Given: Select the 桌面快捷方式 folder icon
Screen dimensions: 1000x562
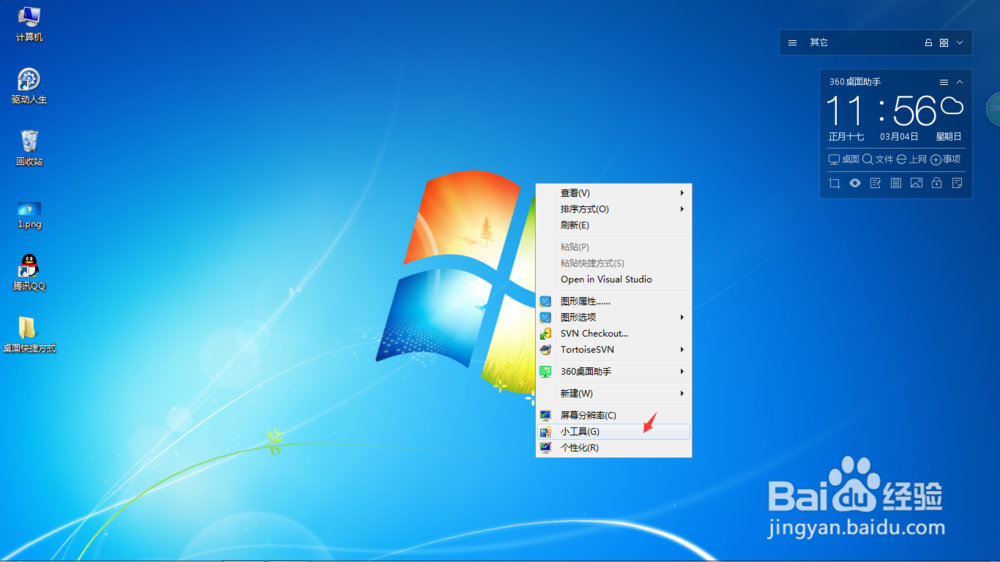Looking at the screenshot, I should pyautogui.click(x=29, y=335).
